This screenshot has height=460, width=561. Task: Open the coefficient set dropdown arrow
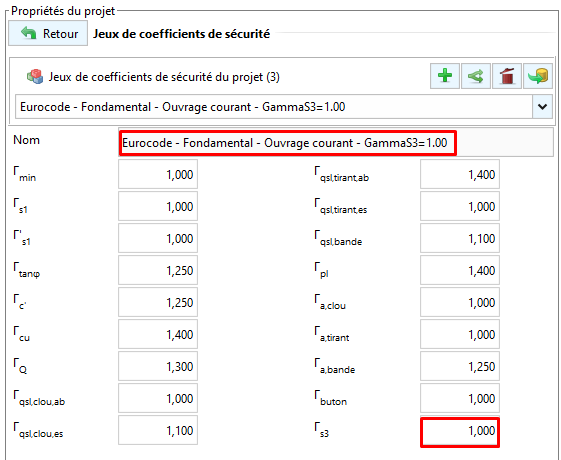(x=542, y=107)
